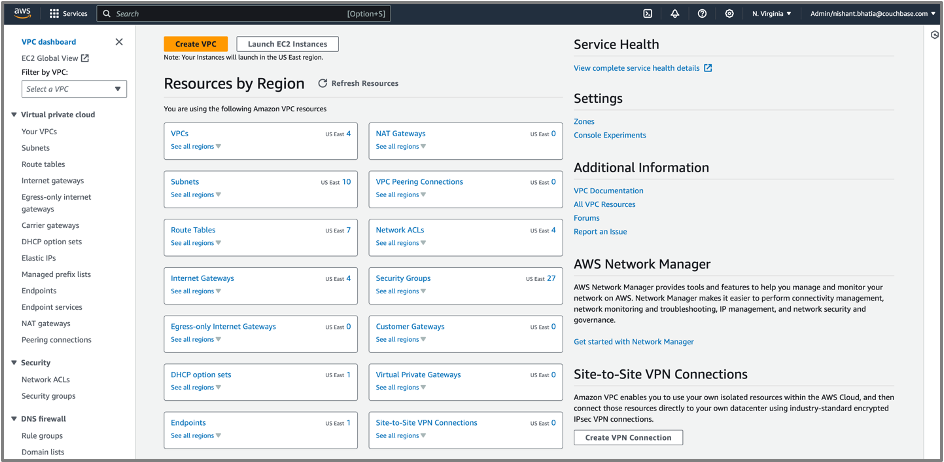Click the Refresh Resources icon

point(323,83)
